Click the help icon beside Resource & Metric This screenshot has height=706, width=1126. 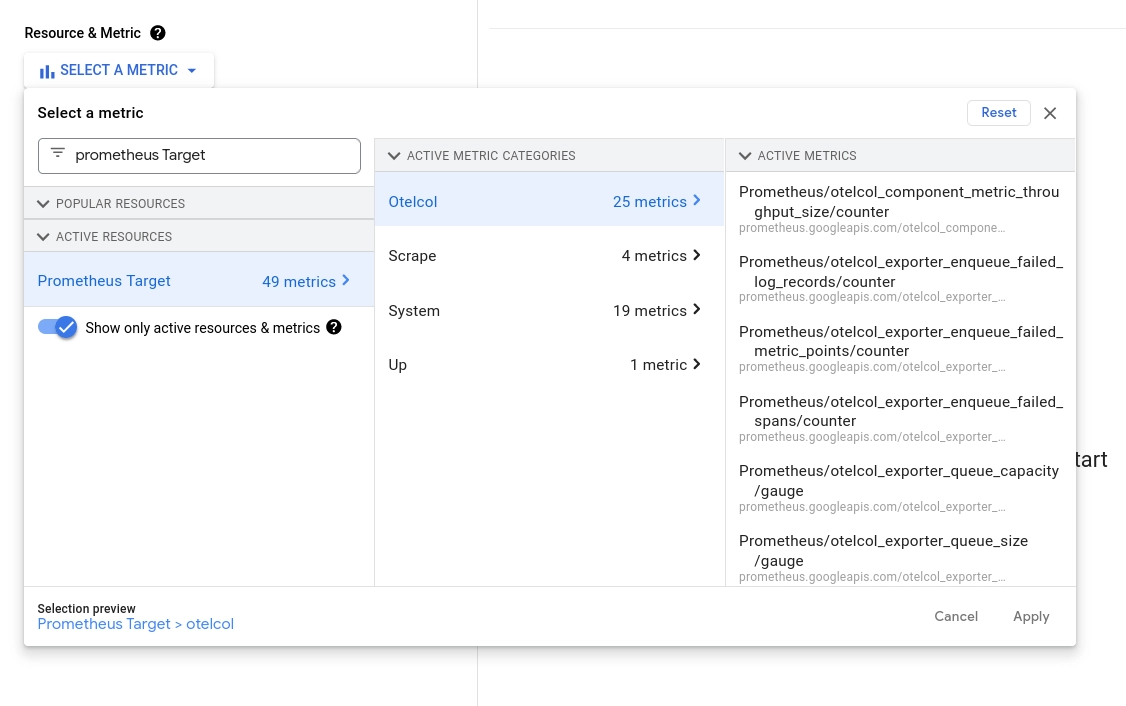click(158, 33)
